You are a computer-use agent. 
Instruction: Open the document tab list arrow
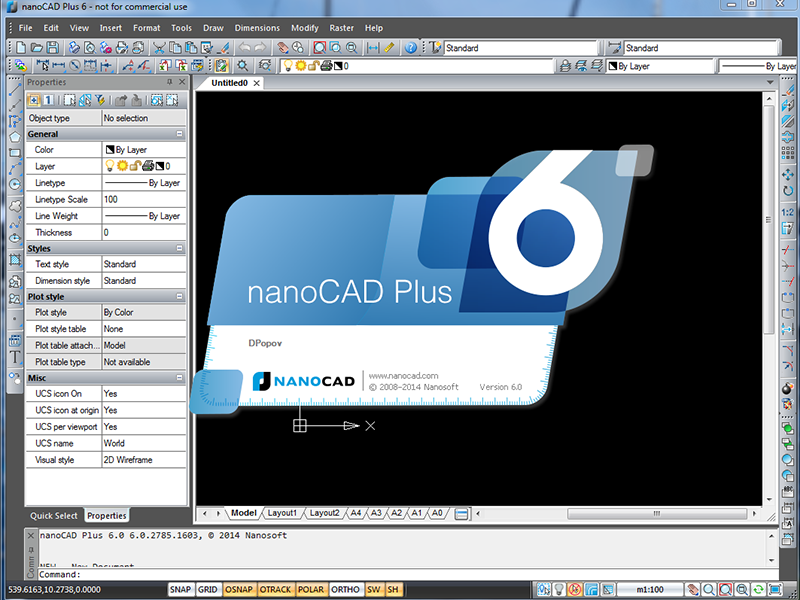click(x=770, y=82)
